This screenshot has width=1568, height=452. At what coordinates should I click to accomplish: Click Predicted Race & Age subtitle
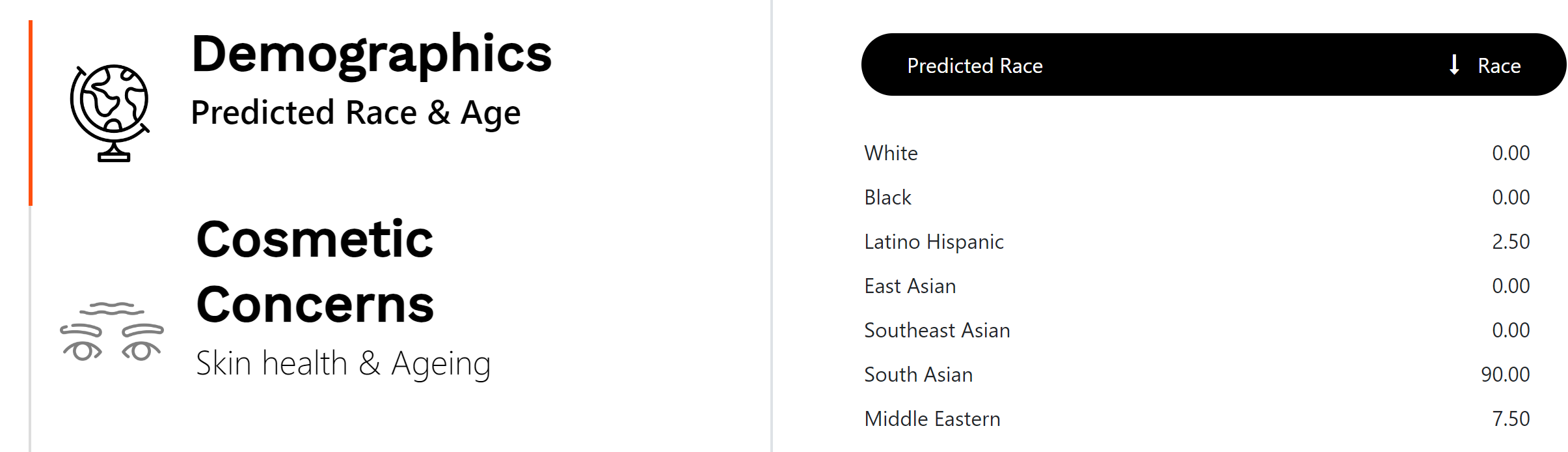click(x=355, y=113)
